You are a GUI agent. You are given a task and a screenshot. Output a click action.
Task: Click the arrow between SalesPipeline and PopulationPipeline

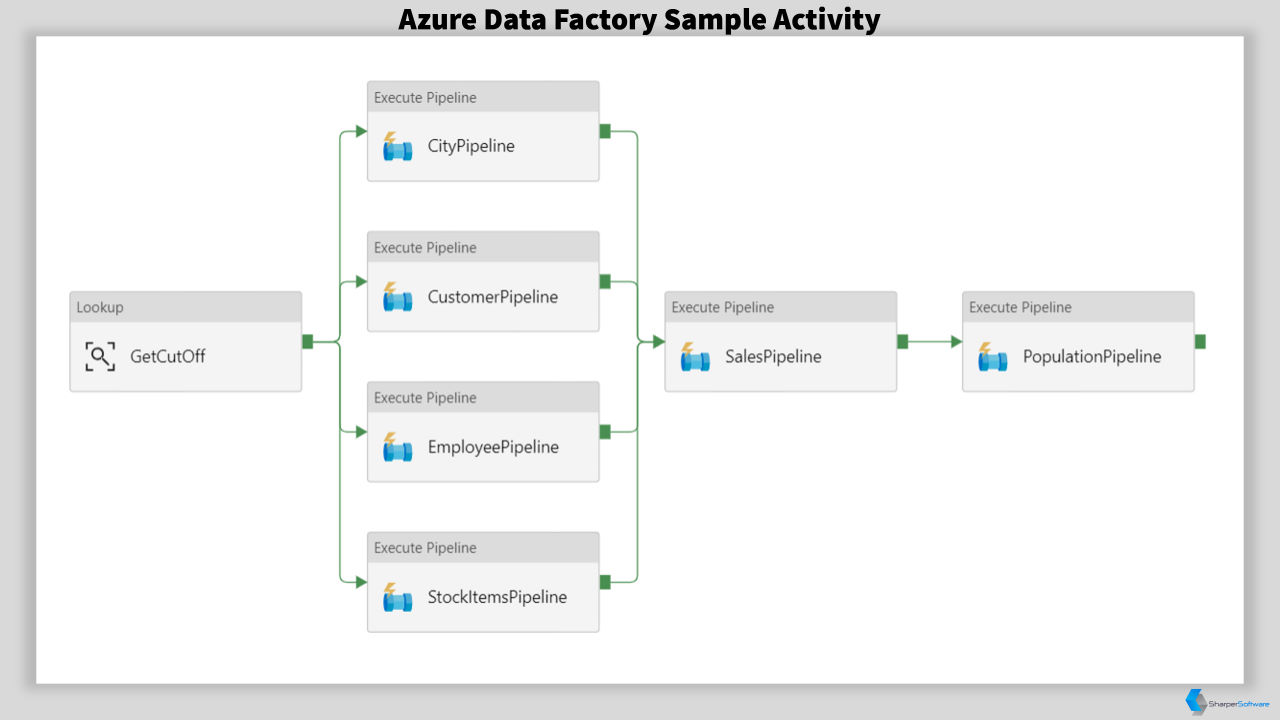coord(935,341)
